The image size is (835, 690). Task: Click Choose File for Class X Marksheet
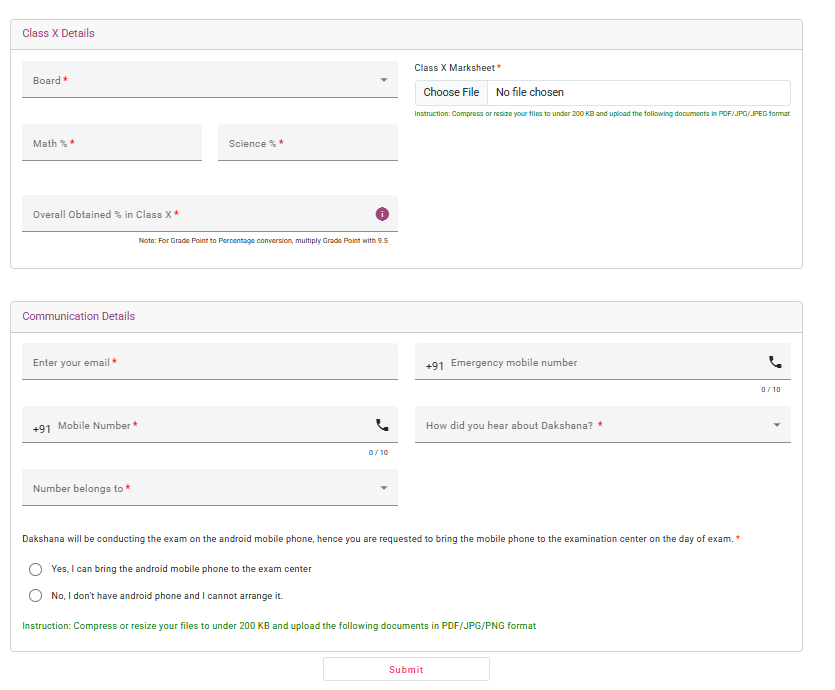(451, 93)
